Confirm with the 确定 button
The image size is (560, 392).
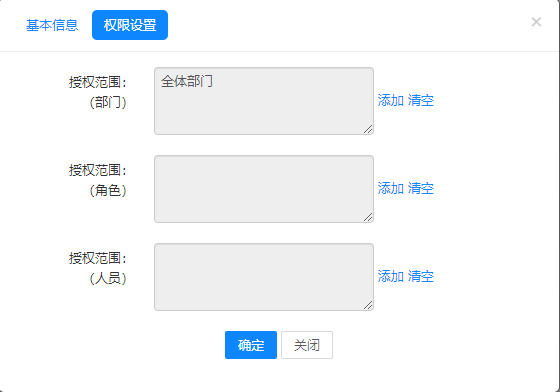click(251, 345)
